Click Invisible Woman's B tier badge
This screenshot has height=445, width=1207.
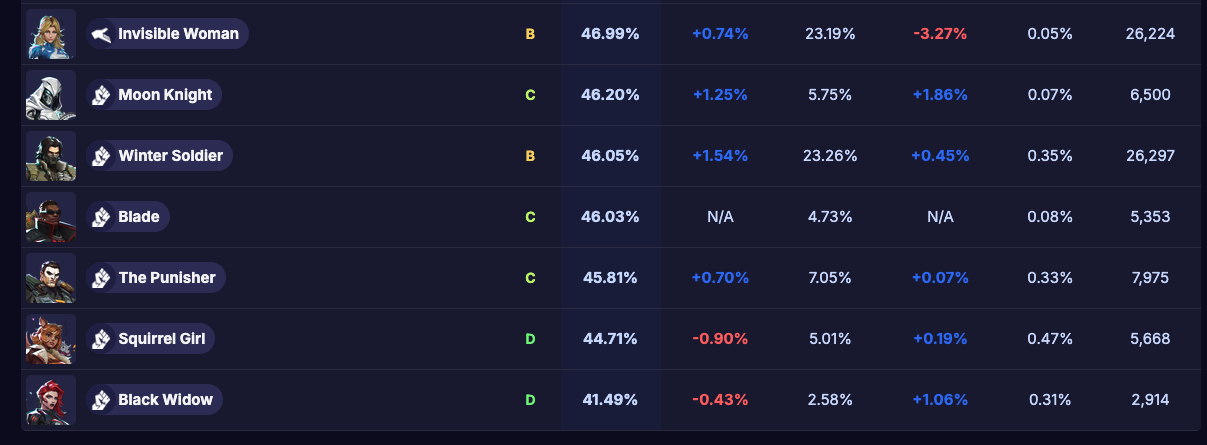pyautogui.click(x=530, y=34)
